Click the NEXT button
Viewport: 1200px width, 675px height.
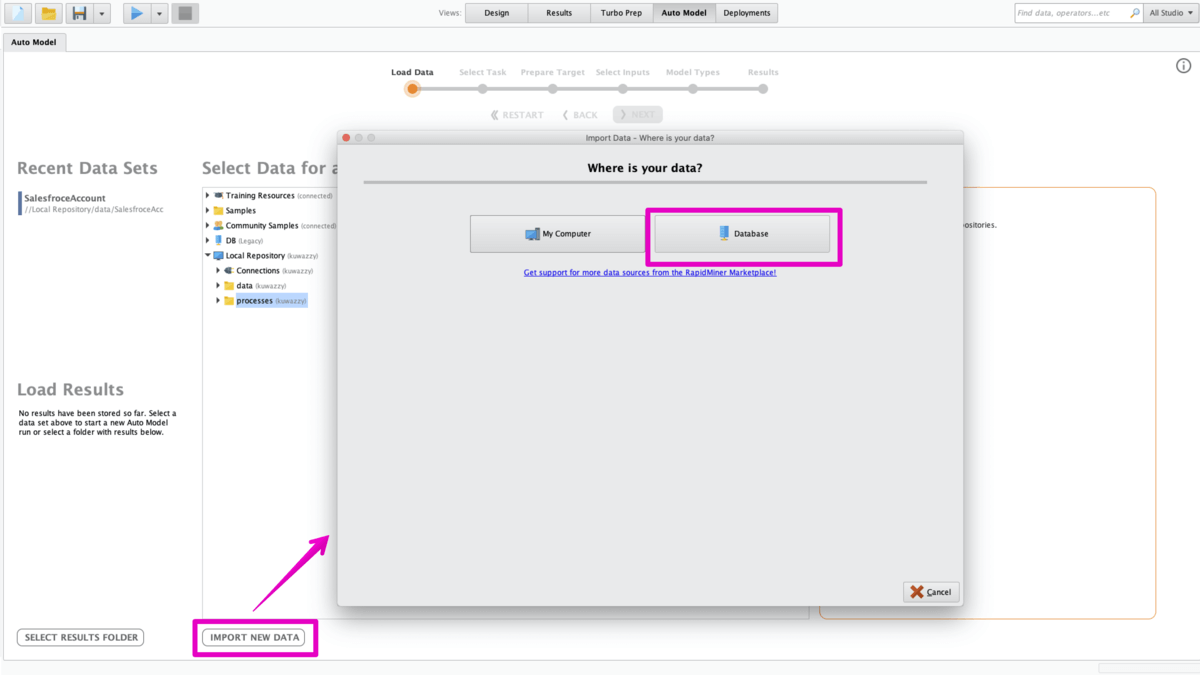pos(638,115)
